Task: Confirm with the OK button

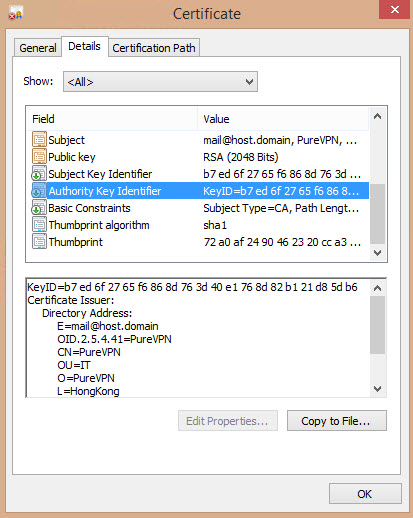Action: (x=365, y=494)
